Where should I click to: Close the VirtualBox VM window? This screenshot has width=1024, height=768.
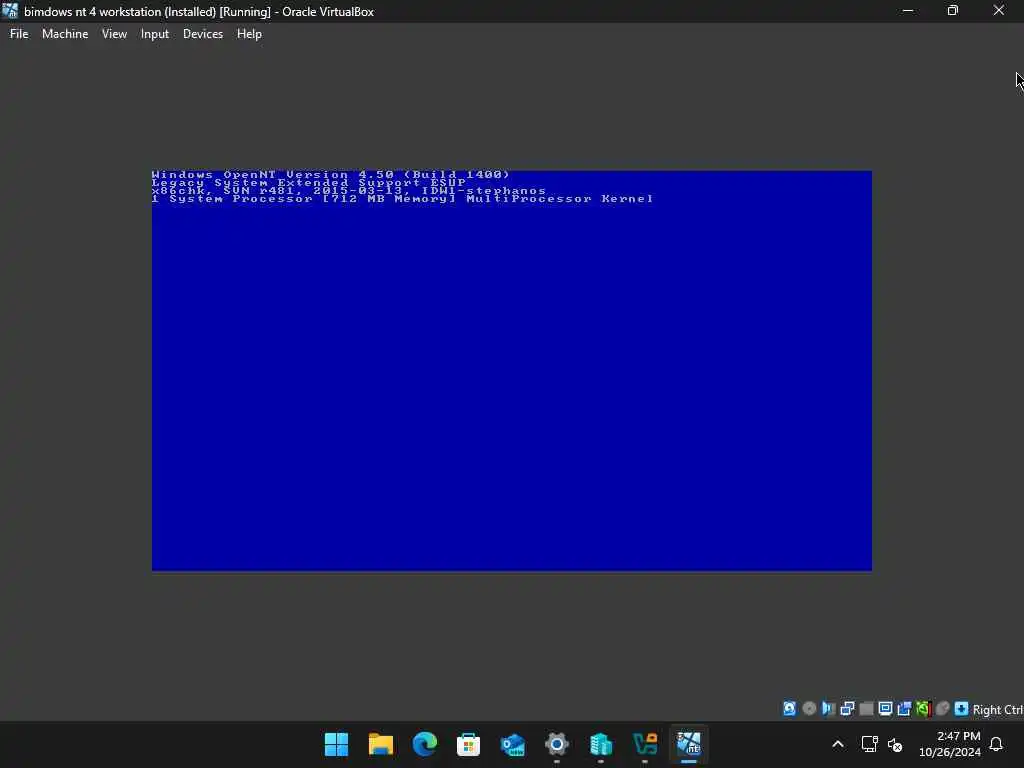click(999, 11)
